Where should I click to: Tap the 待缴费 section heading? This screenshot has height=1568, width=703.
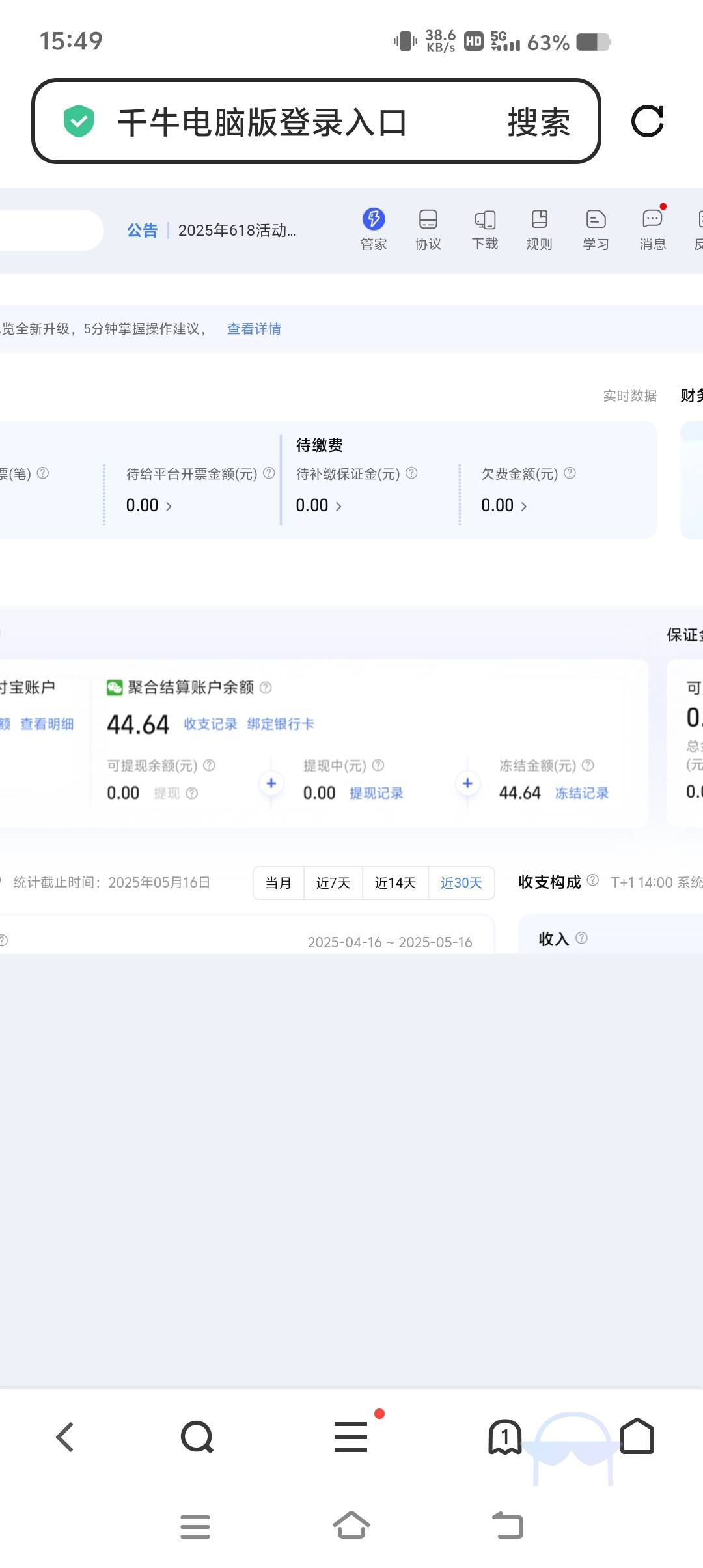[x=320, y=445]
